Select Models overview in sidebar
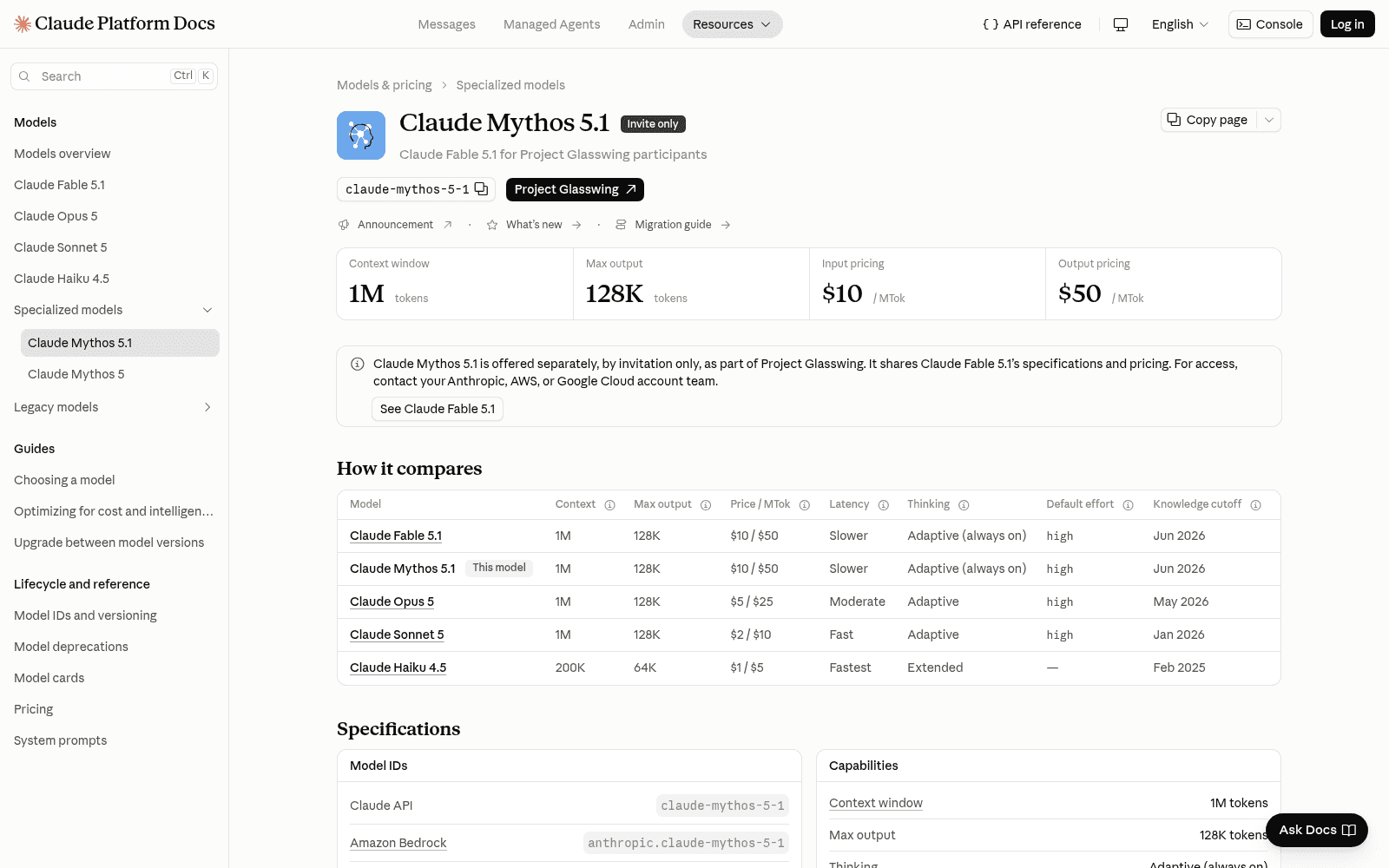 point(63,154)
